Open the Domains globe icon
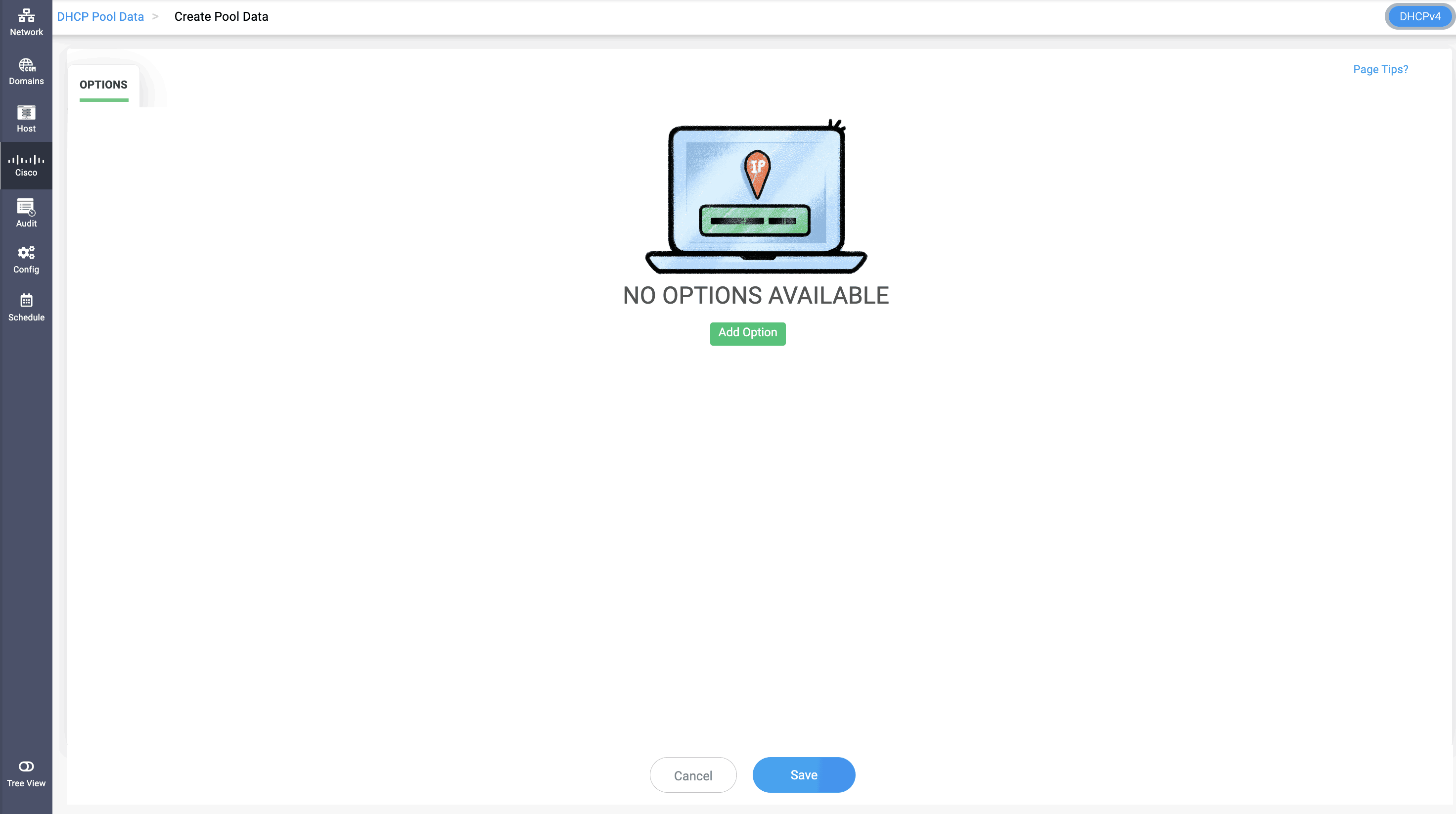The width and height of the screenshot is (1456, 814). (x=26, y=65)
